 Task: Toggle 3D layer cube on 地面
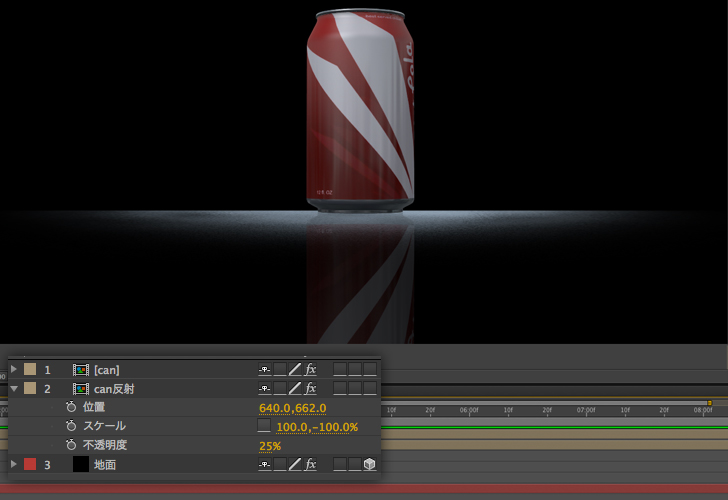click(x=369, y=465)
